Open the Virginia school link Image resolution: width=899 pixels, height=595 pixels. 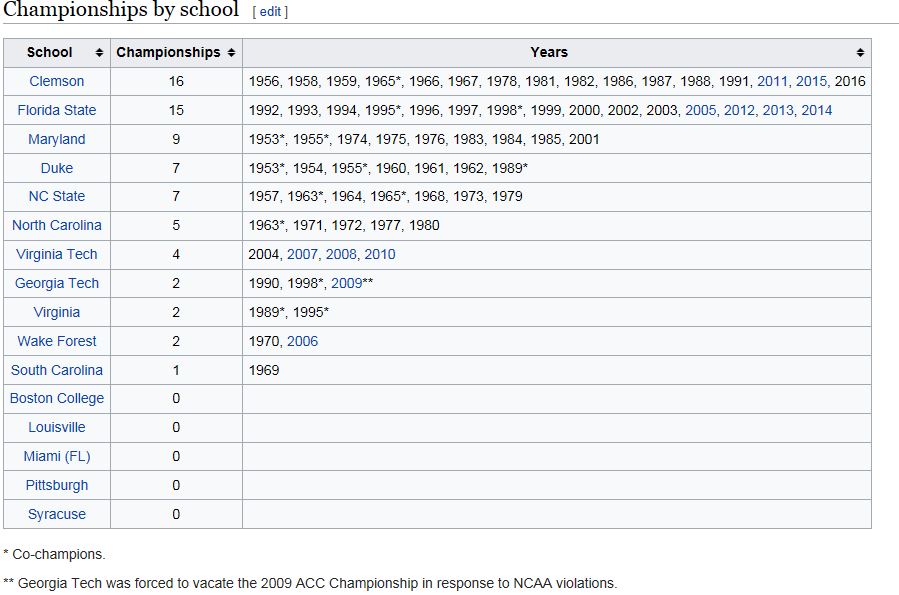pos(57,312)
